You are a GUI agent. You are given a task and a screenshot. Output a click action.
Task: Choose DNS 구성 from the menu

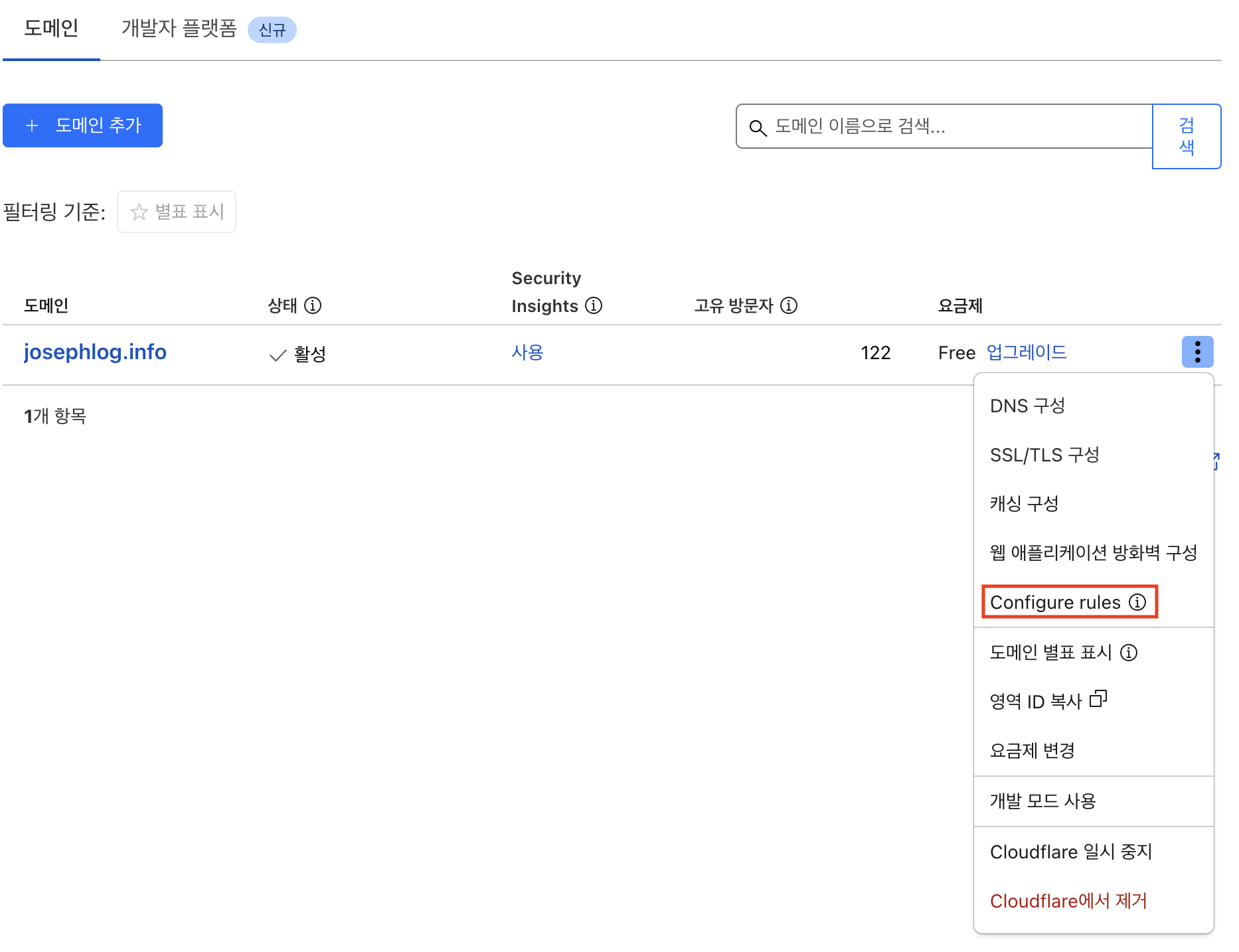click(x=1027, y=406)
